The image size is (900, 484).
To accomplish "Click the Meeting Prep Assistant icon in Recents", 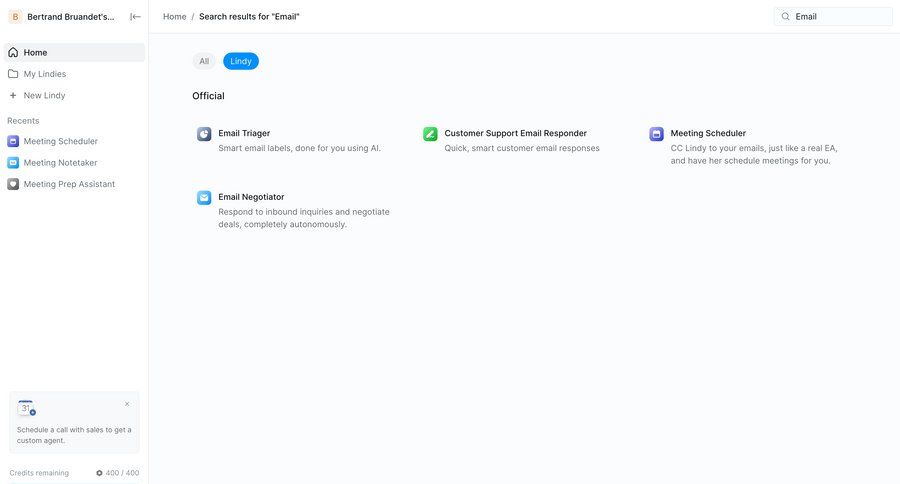I will pyautogui.click(x=13, y=184).
